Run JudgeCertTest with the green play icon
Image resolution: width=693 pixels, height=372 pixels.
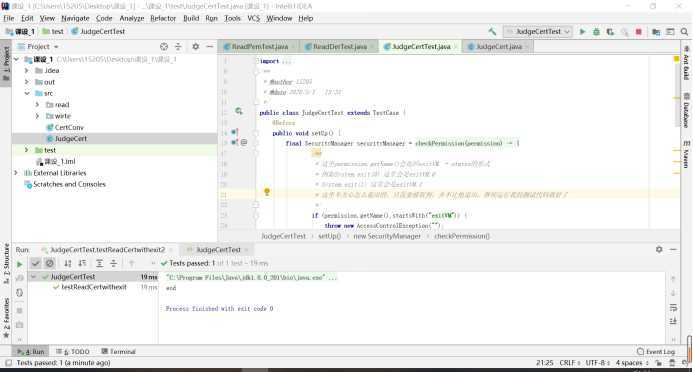point(583,32)
